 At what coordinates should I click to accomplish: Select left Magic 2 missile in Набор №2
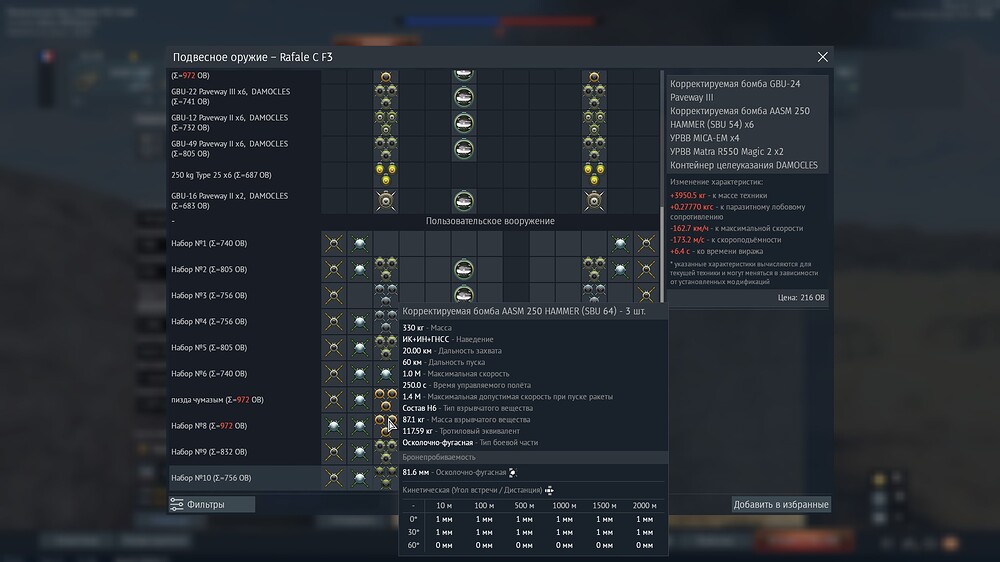(334, 269)
